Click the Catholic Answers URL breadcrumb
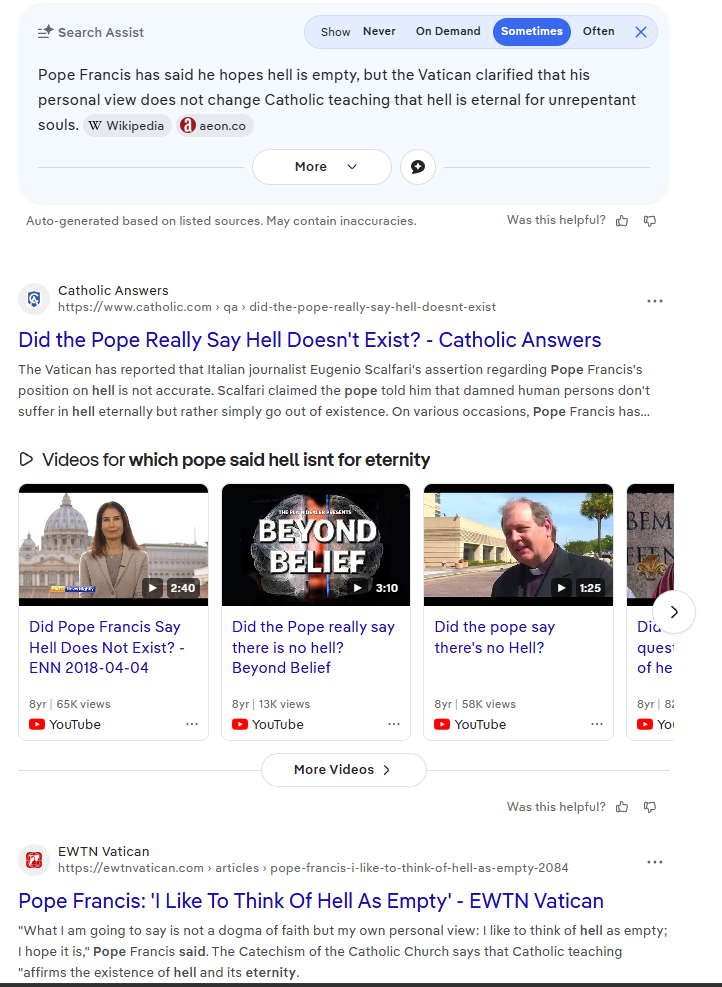The width and height of the screenshot is (722, 987). click(x=277, y=307)
